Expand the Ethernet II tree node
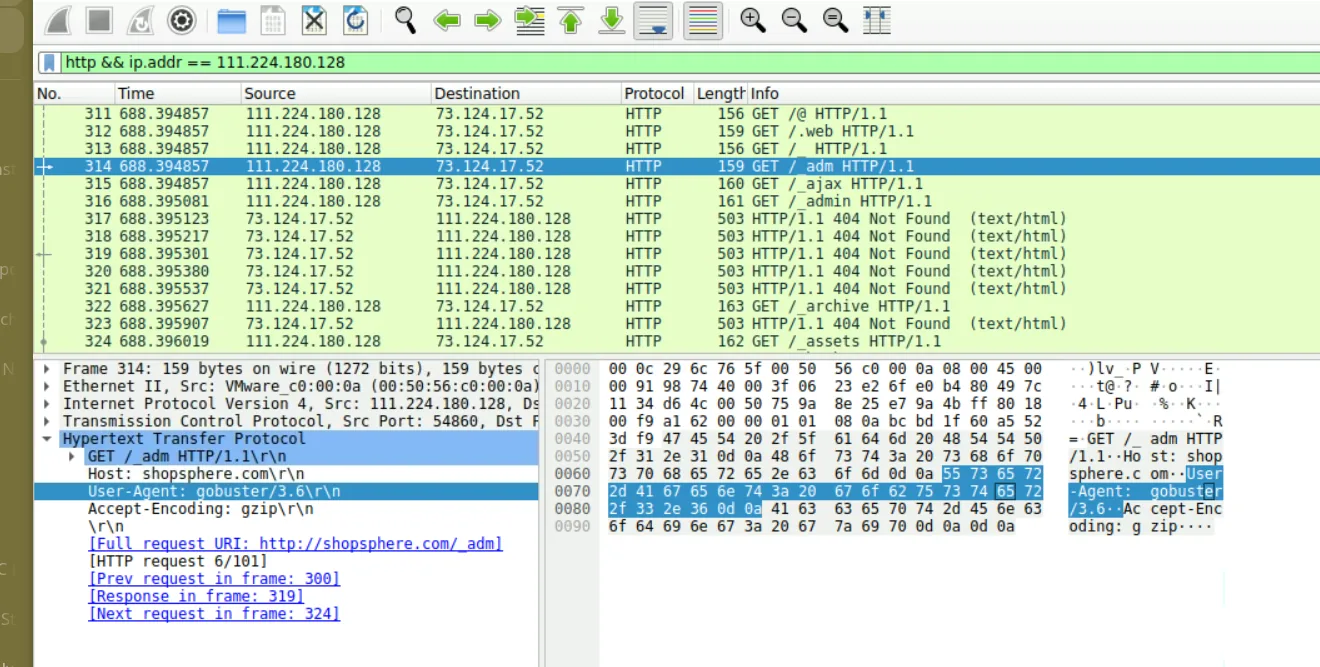 click(x=48, y=386)
